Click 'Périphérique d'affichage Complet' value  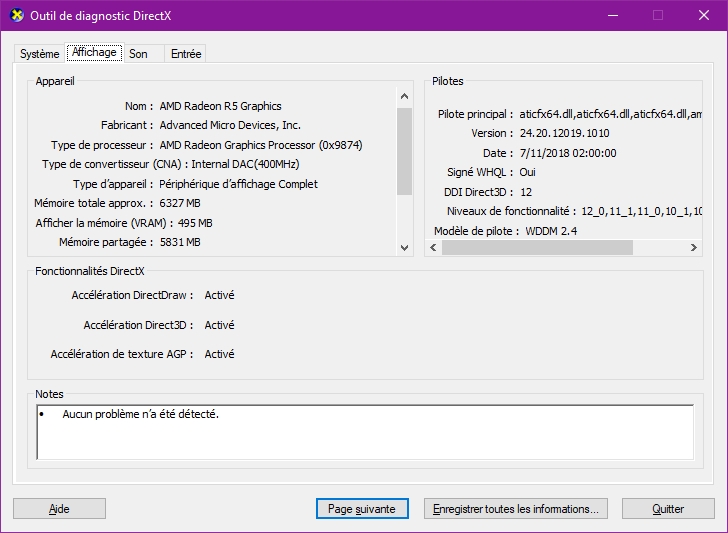point(239,184)
